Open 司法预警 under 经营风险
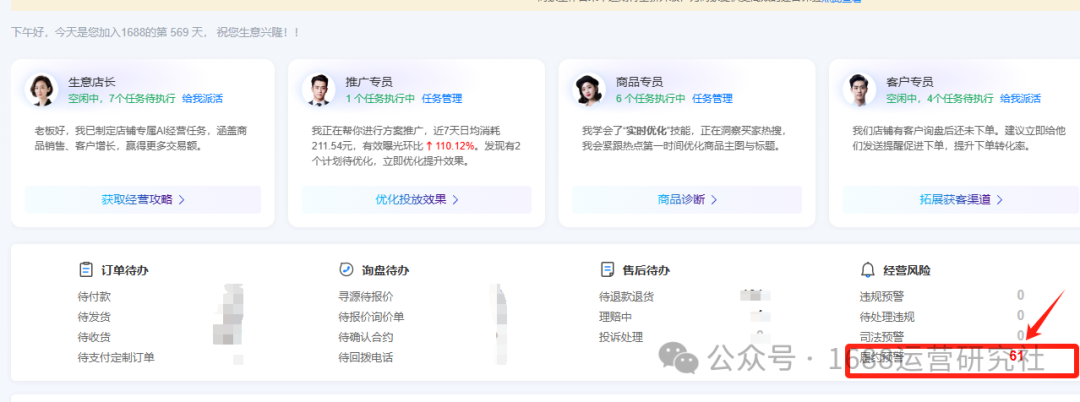This screenshot has width=1080, height=402. tap(882, 337)
